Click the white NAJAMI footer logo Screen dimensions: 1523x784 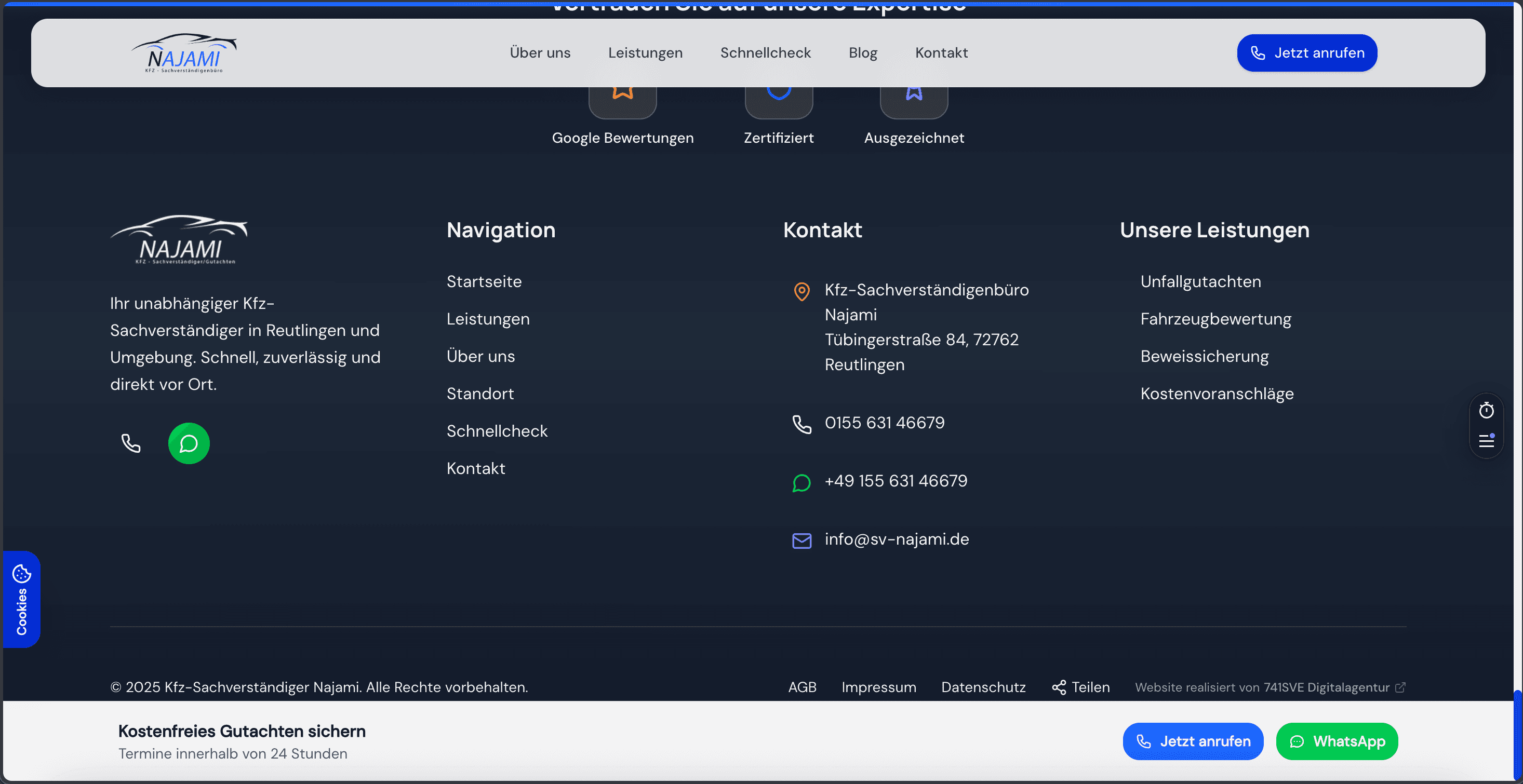click(x=179, y=239)
